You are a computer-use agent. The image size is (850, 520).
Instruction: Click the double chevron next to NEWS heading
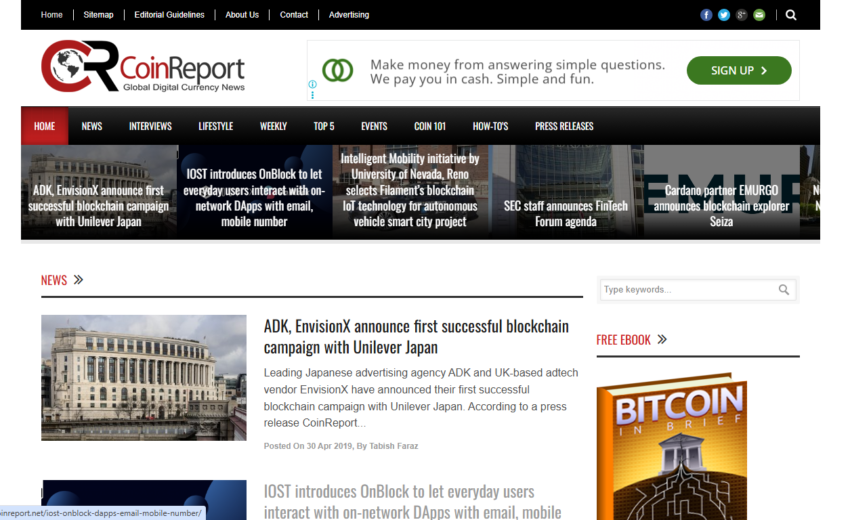(79, 280)
